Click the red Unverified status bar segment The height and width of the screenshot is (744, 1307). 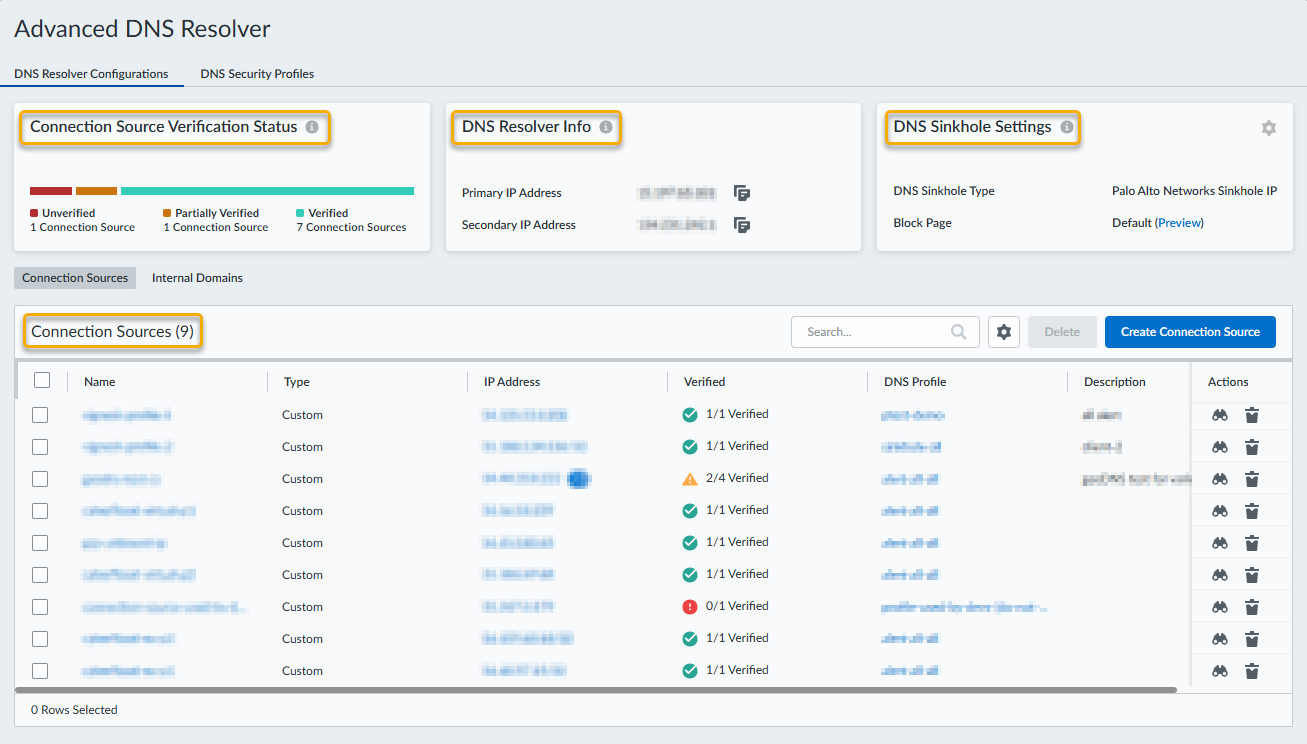click(x=50, y=191)
